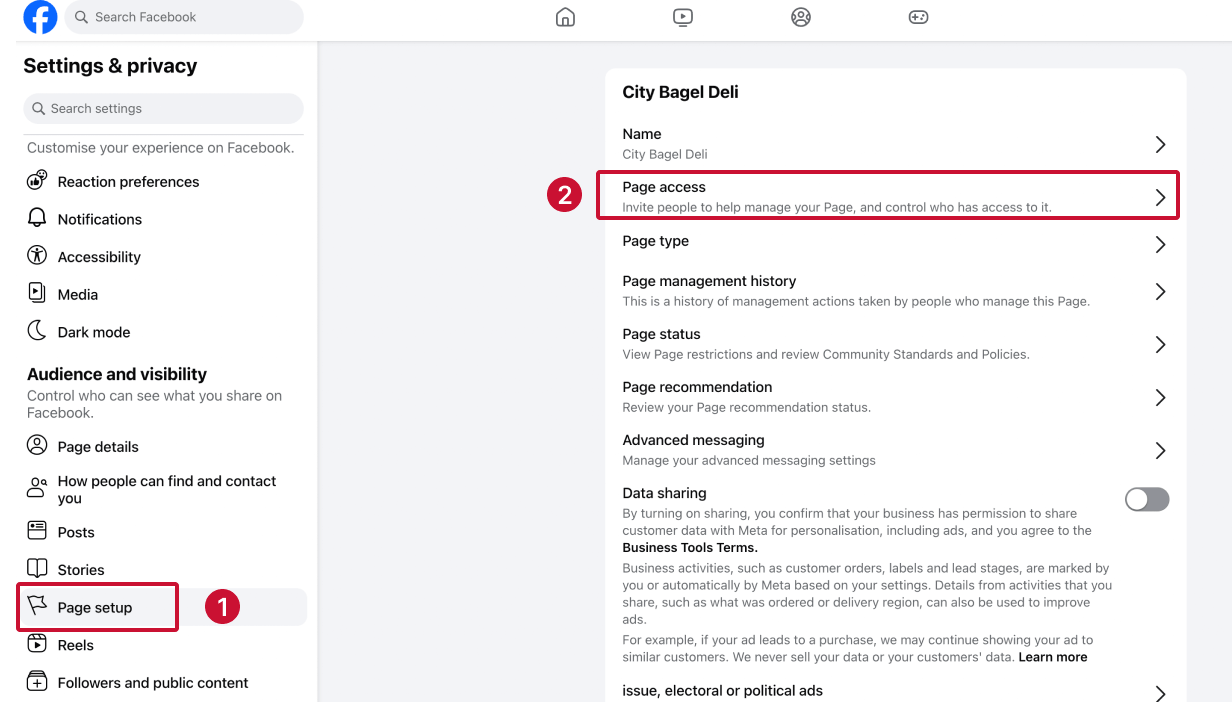Screen dimensions: 1232x705
Task: Open Stories settings label
Action: [81, 570]
